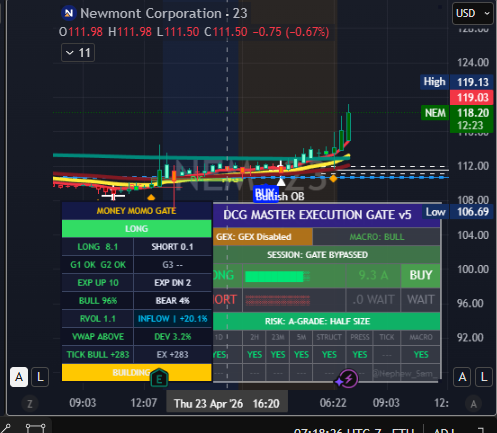Select the 9.3 A score cell
This screenshot has height=433, width=497.
[x=373, y=276]
